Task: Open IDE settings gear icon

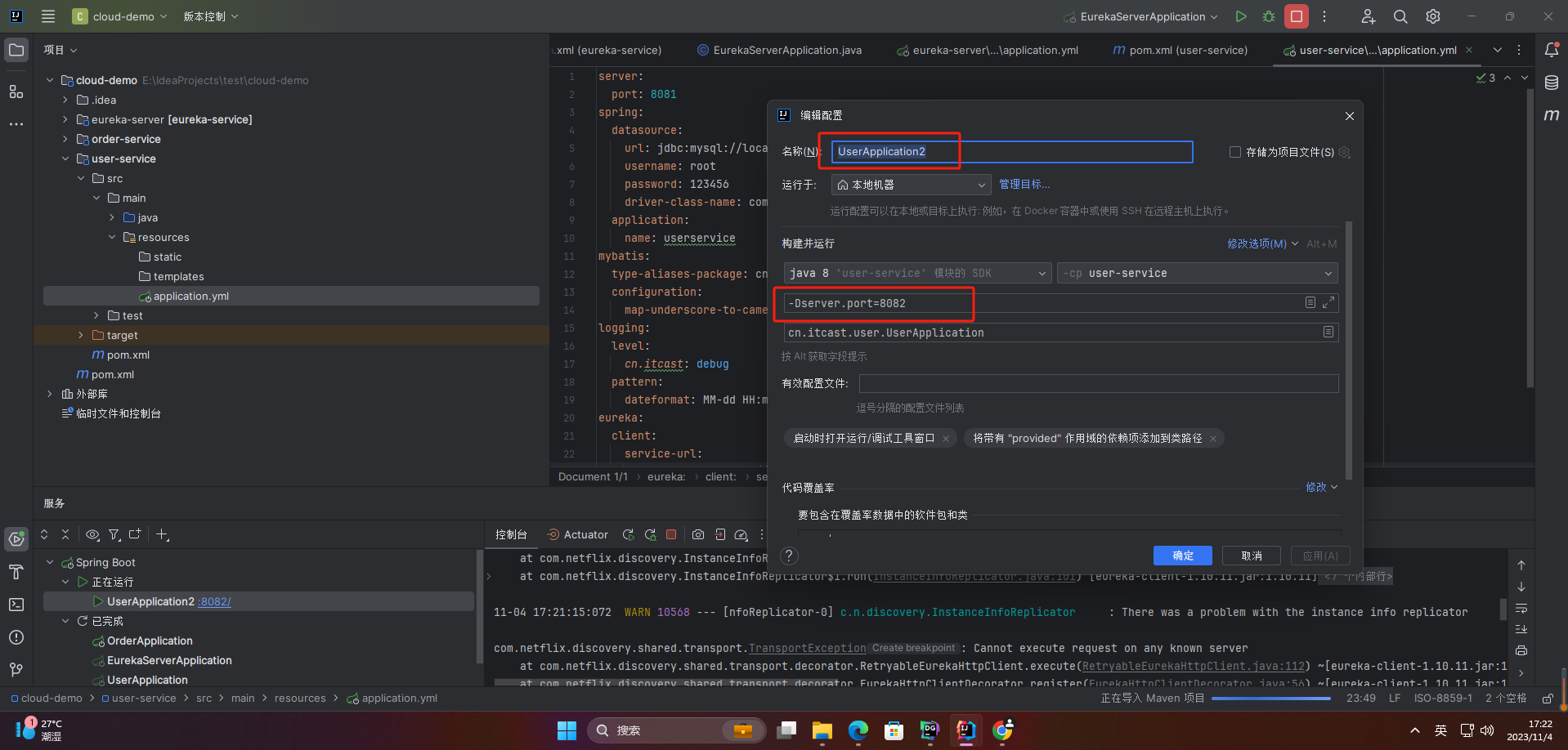Action: click(1433, 16)
